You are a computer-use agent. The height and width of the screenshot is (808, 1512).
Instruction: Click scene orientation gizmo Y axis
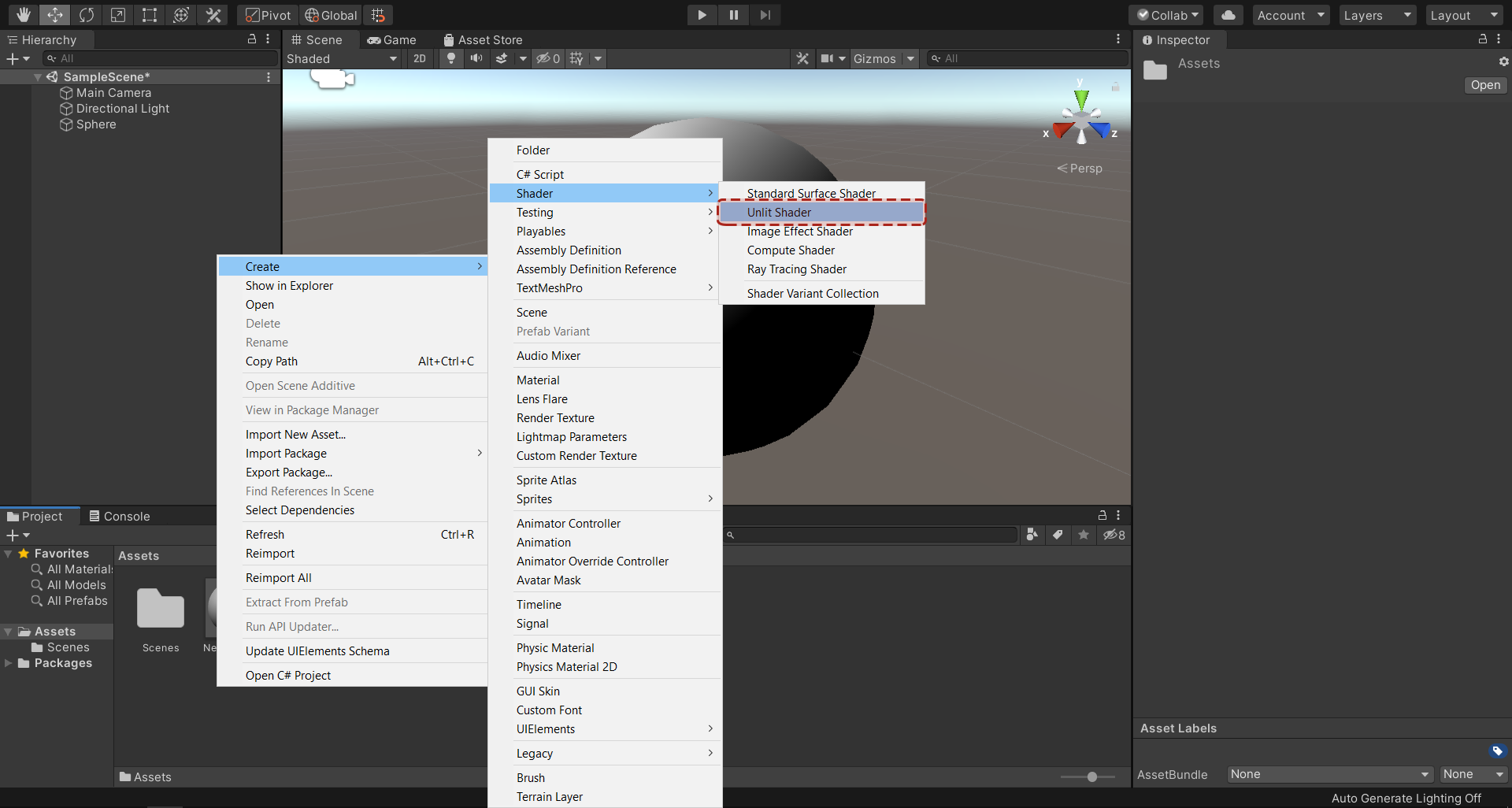coord(1081,98)
